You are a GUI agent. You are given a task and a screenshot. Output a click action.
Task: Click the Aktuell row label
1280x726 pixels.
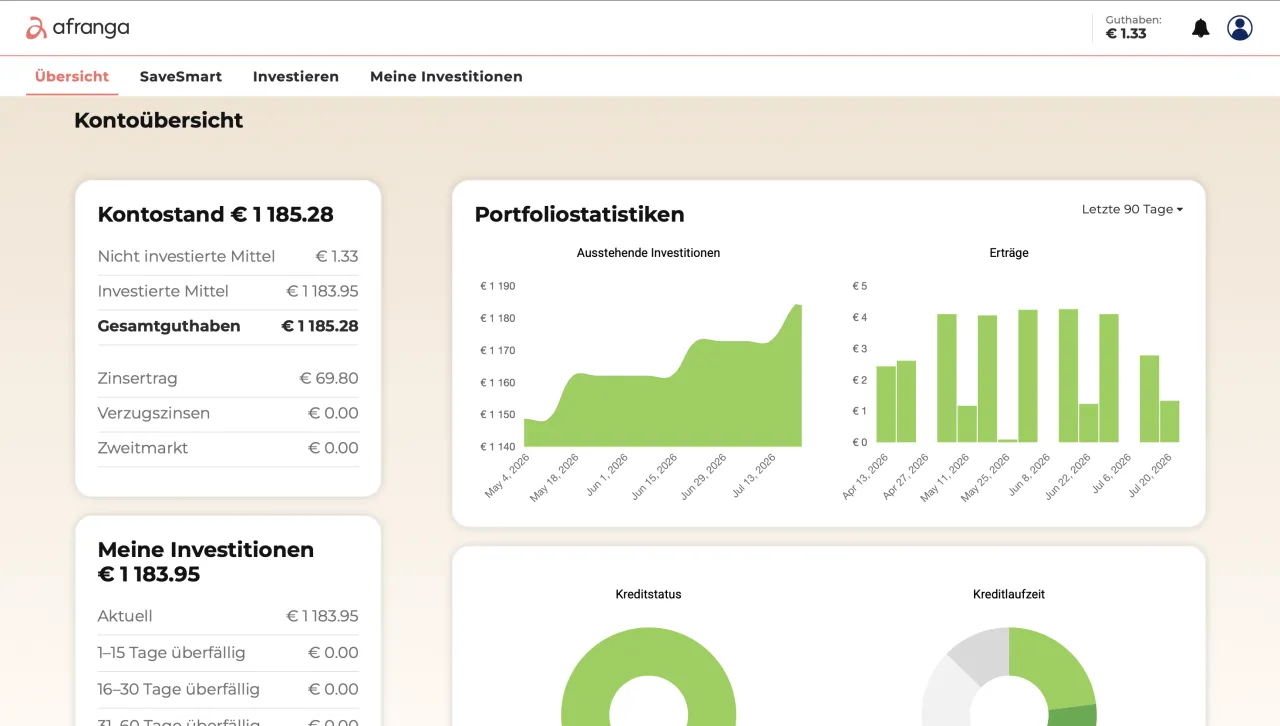[x=125, y=616]
